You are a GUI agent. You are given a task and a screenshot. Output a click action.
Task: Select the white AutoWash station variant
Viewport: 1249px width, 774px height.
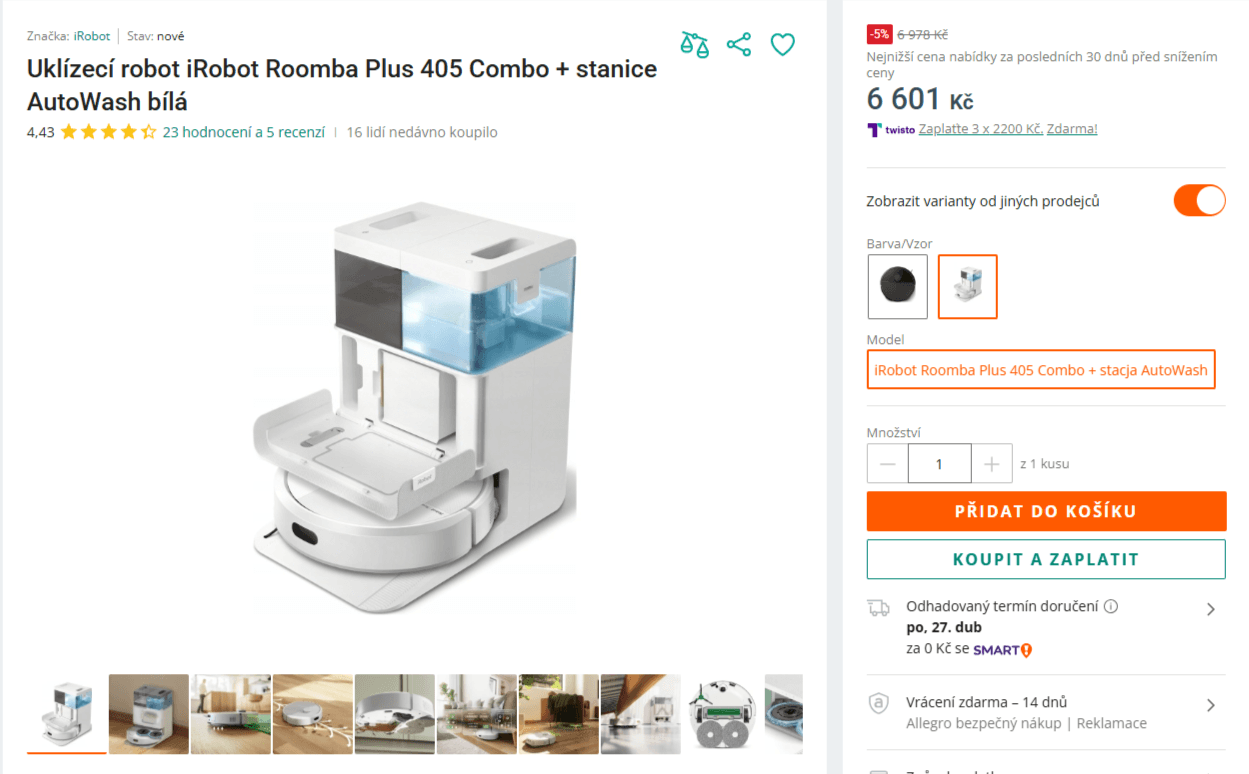point(967,287)
